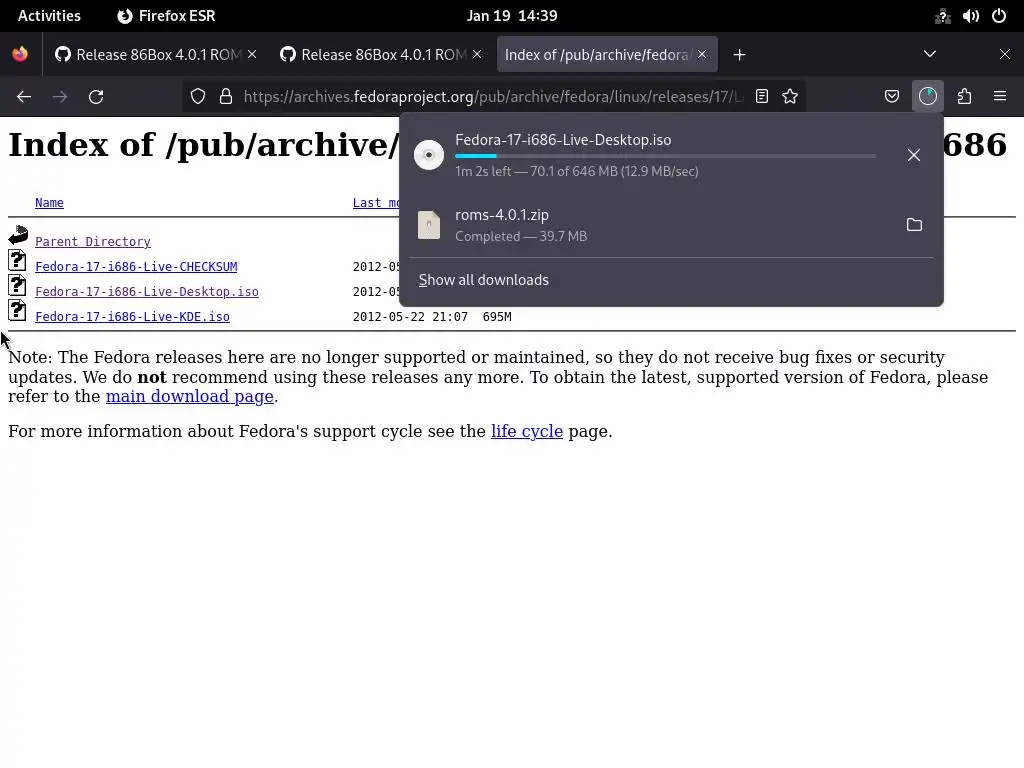The height and width of the screenshot is (768, 1024).
Task: Open the Pocket save icon
Action: pos(891,97)
